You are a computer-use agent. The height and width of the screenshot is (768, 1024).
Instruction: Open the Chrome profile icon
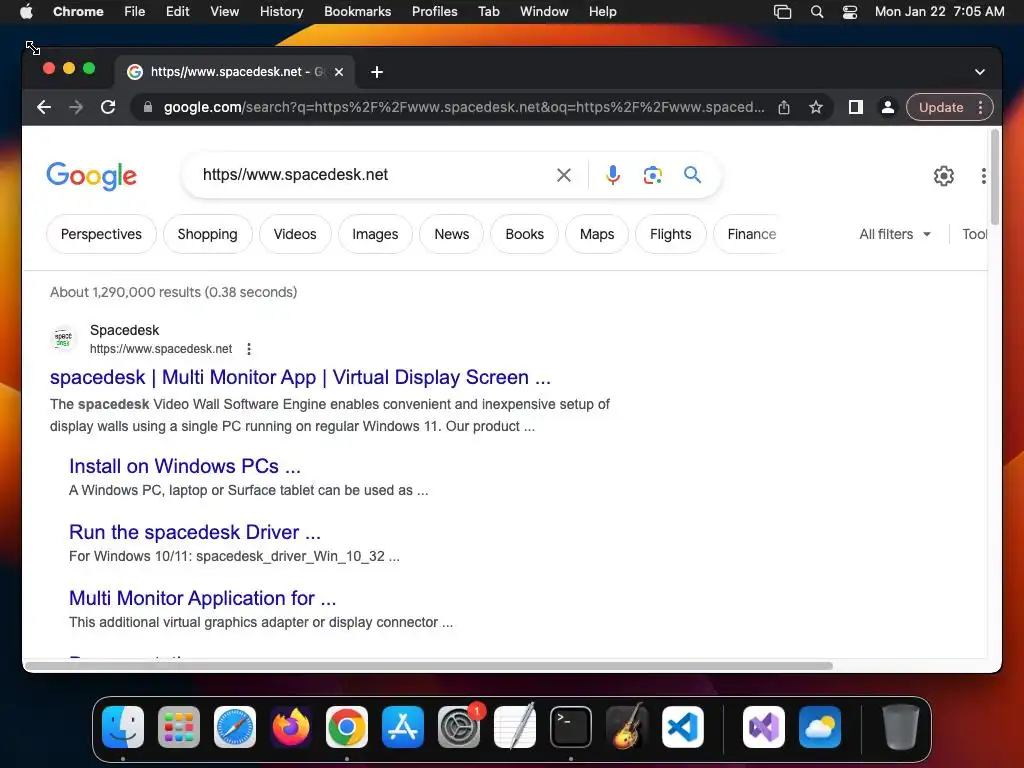(888, 107)
